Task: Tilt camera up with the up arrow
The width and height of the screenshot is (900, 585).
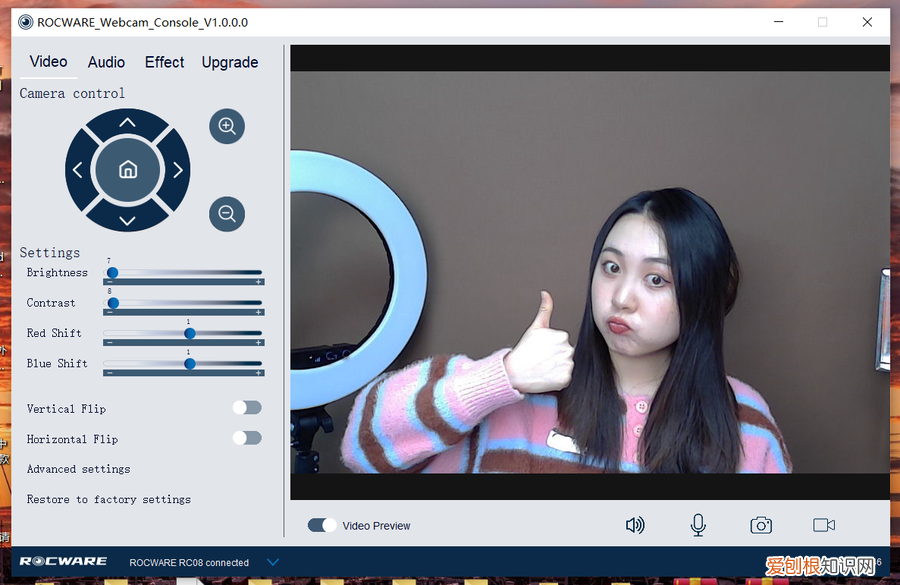Action: click(127, 123)
